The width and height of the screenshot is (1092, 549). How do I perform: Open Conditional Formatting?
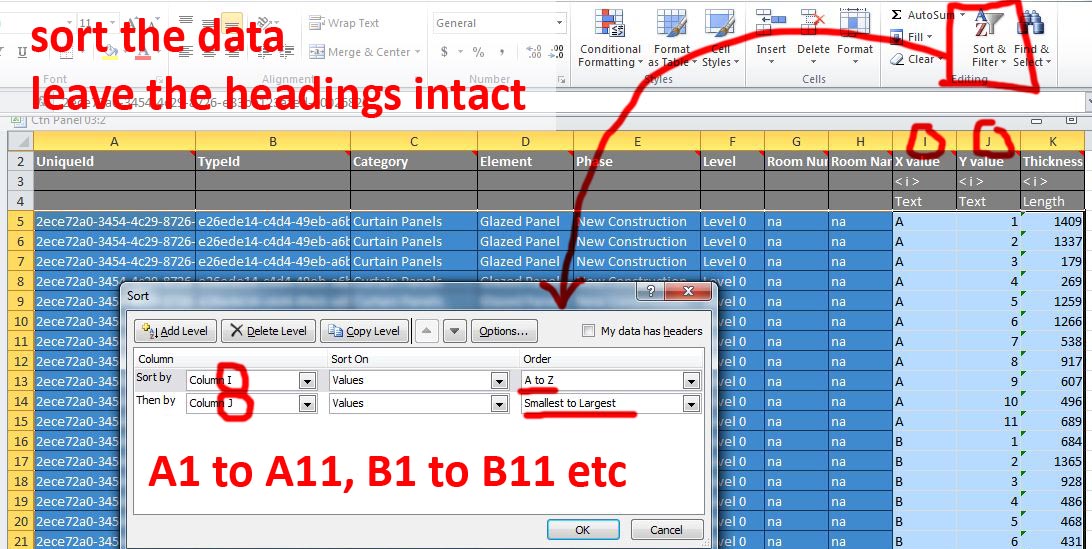coord(610,38)
